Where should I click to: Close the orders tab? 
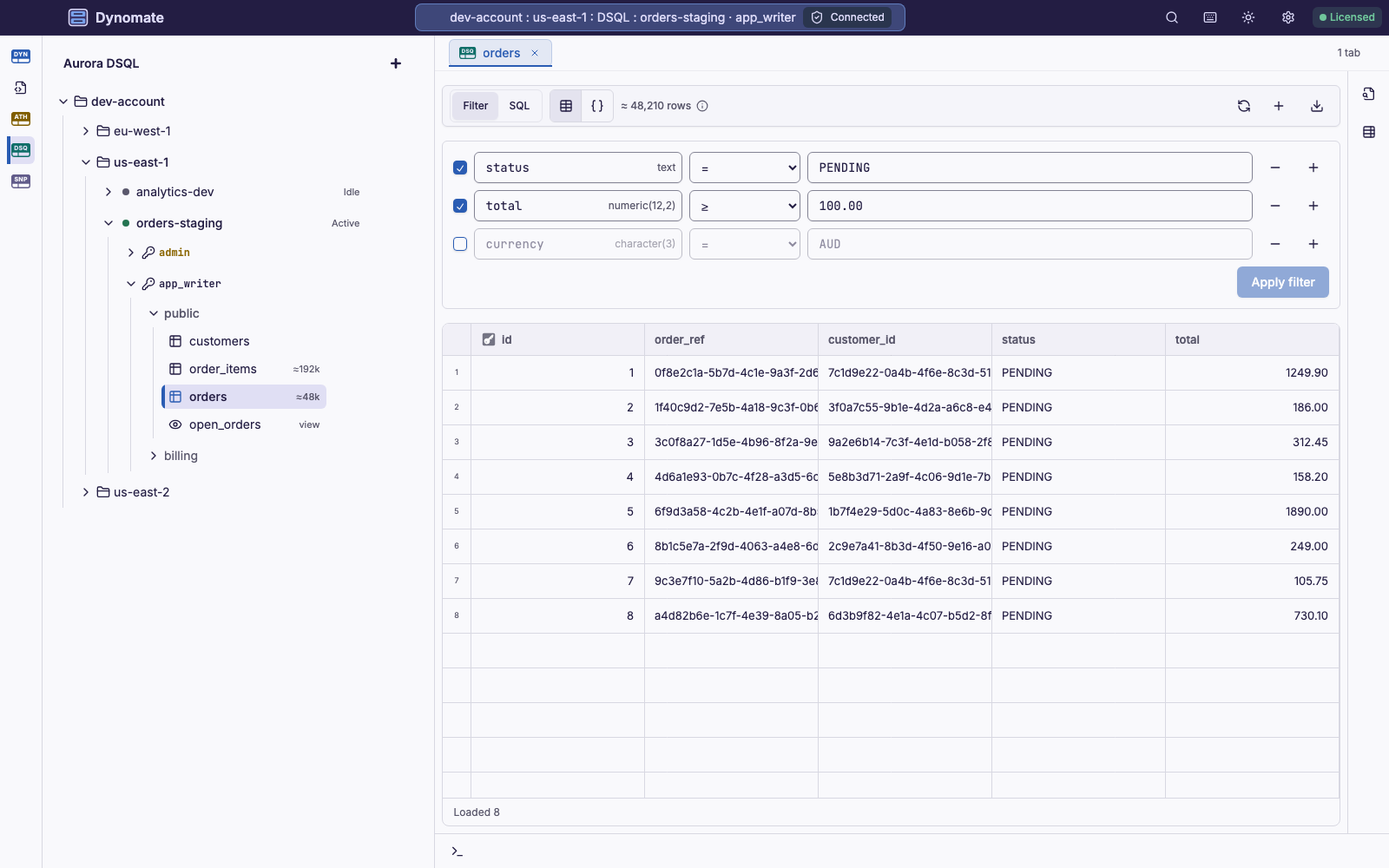535,53
